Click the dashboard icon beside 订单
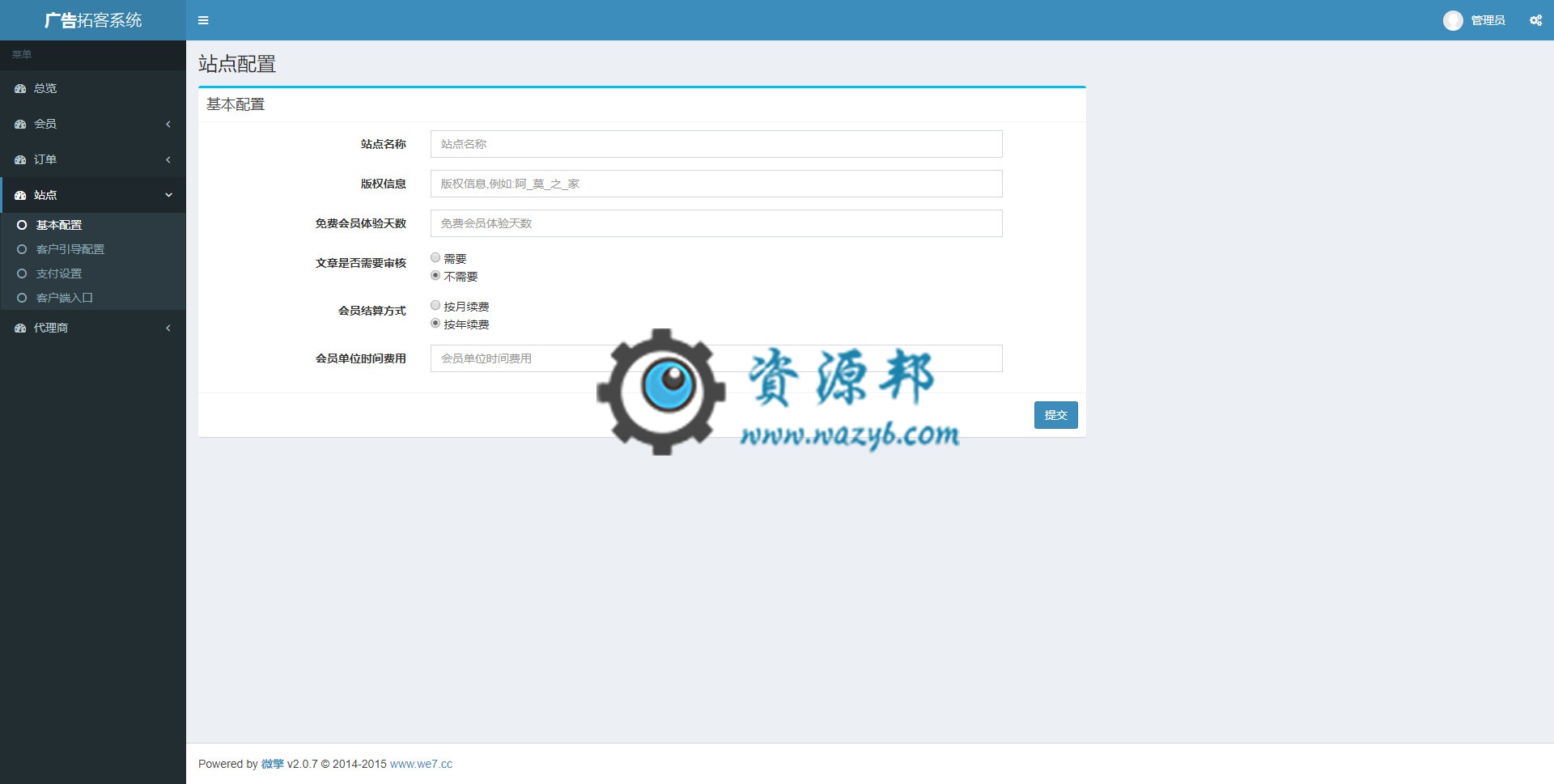 point(20,159)
